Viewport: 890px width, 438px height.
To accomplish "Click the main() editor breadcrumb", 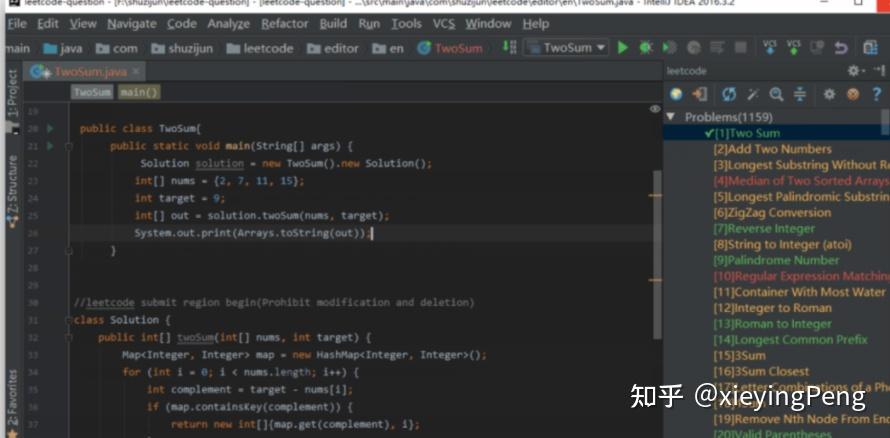I will tap(139, 92).
